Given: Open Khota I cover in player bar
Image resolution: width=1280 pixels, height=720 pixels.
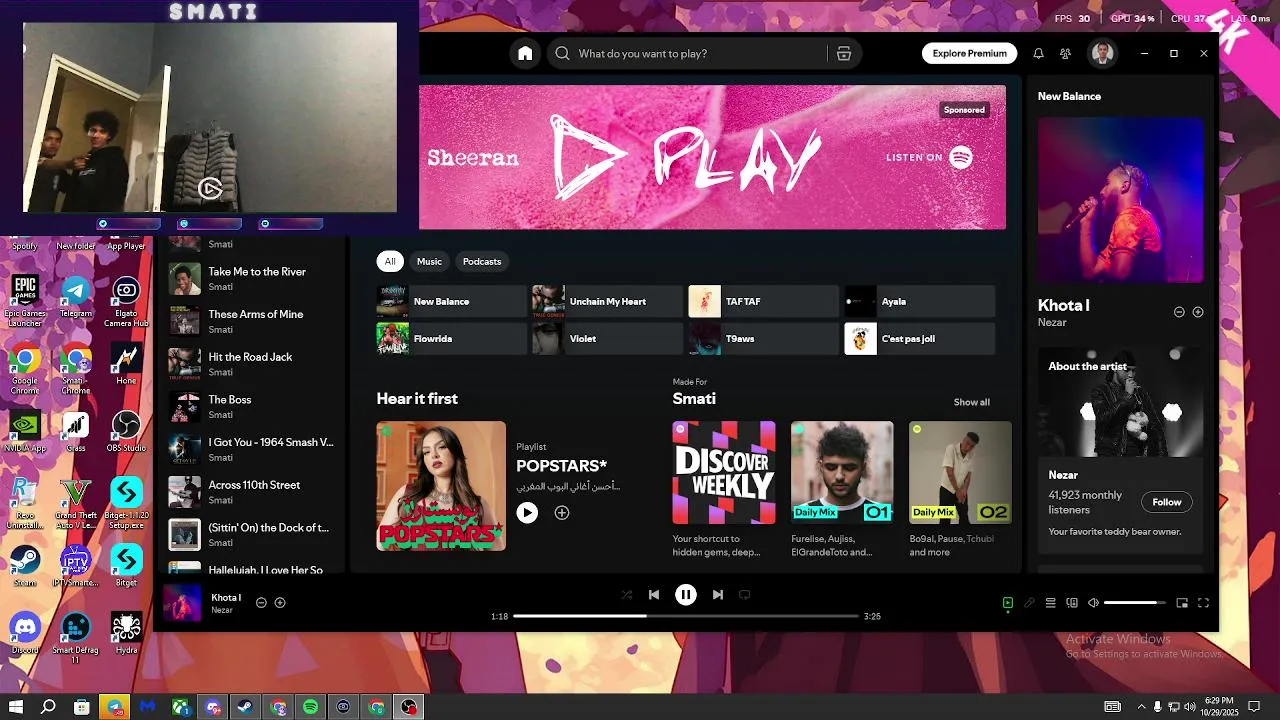Looking at the screenshot, I should click(x=182, y=603).
